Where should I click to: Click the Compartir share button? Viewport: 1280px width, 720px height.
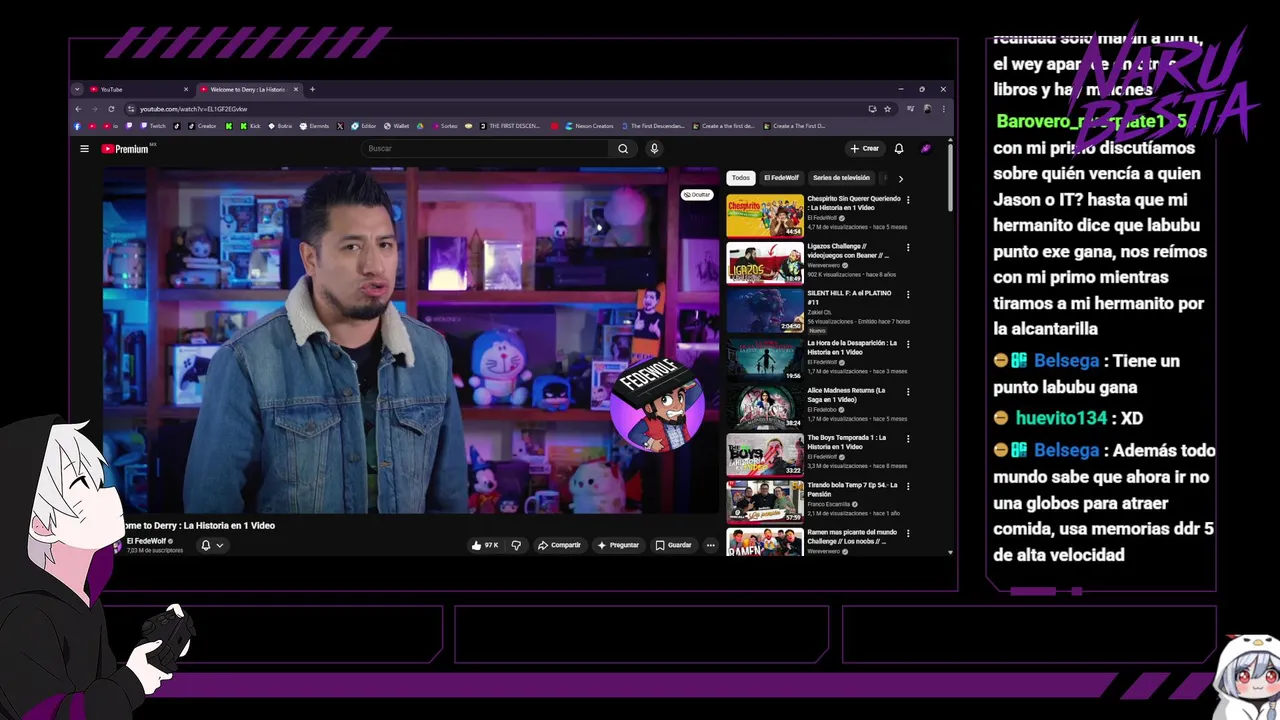coord(559,545)
